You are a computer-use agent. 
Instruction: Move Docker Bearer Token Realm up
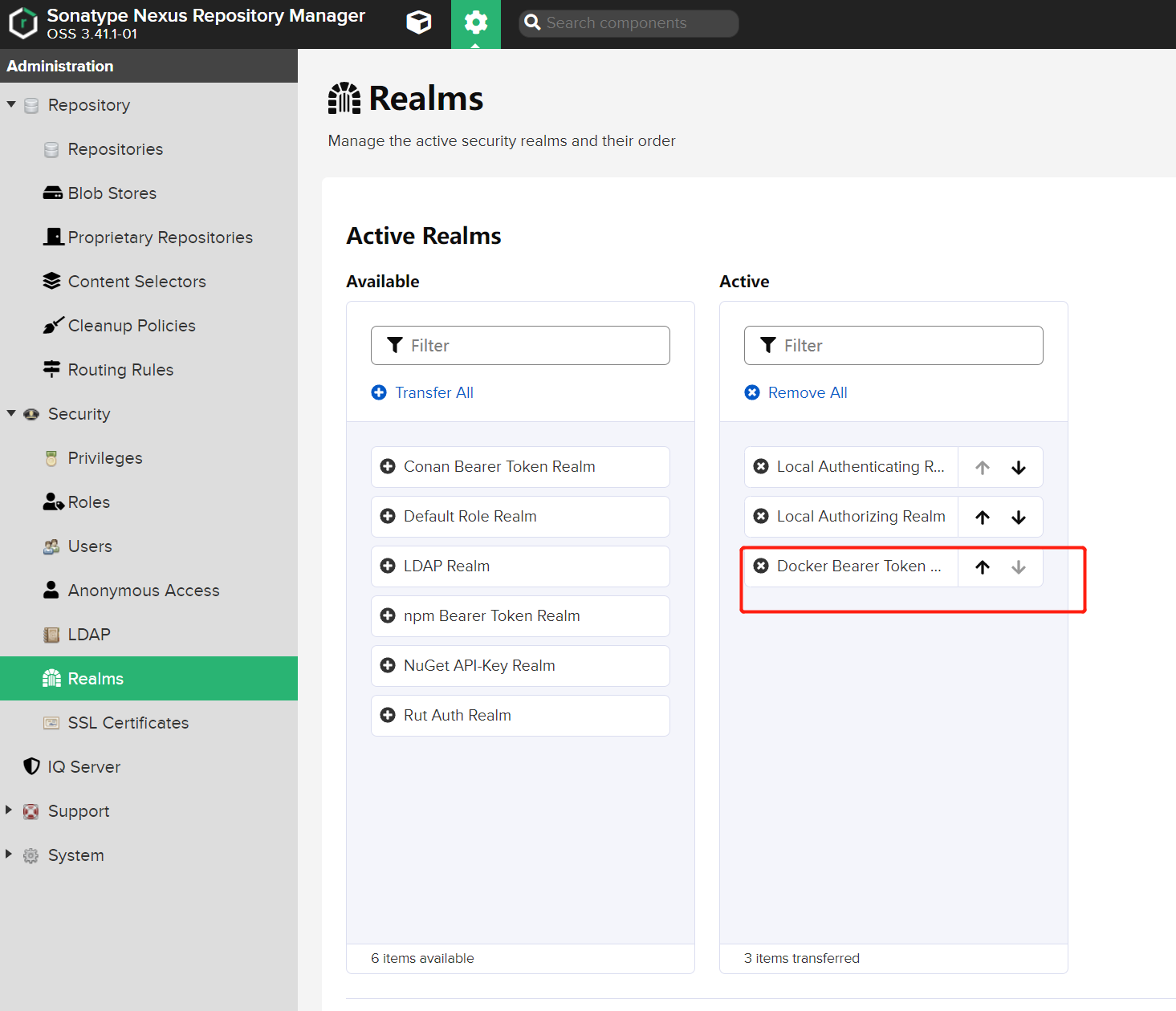pyautogui.click(x=983, y=567)
